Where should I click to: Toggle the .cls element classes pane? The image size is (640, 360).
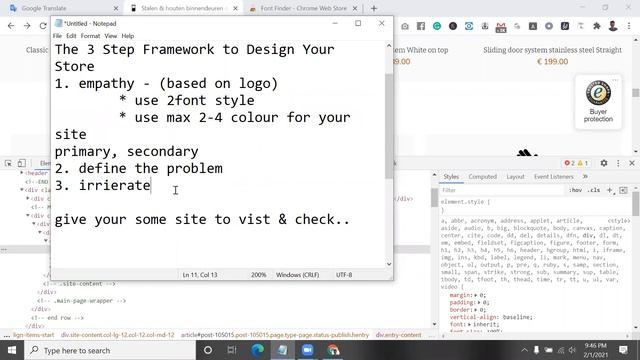[594, 190]
